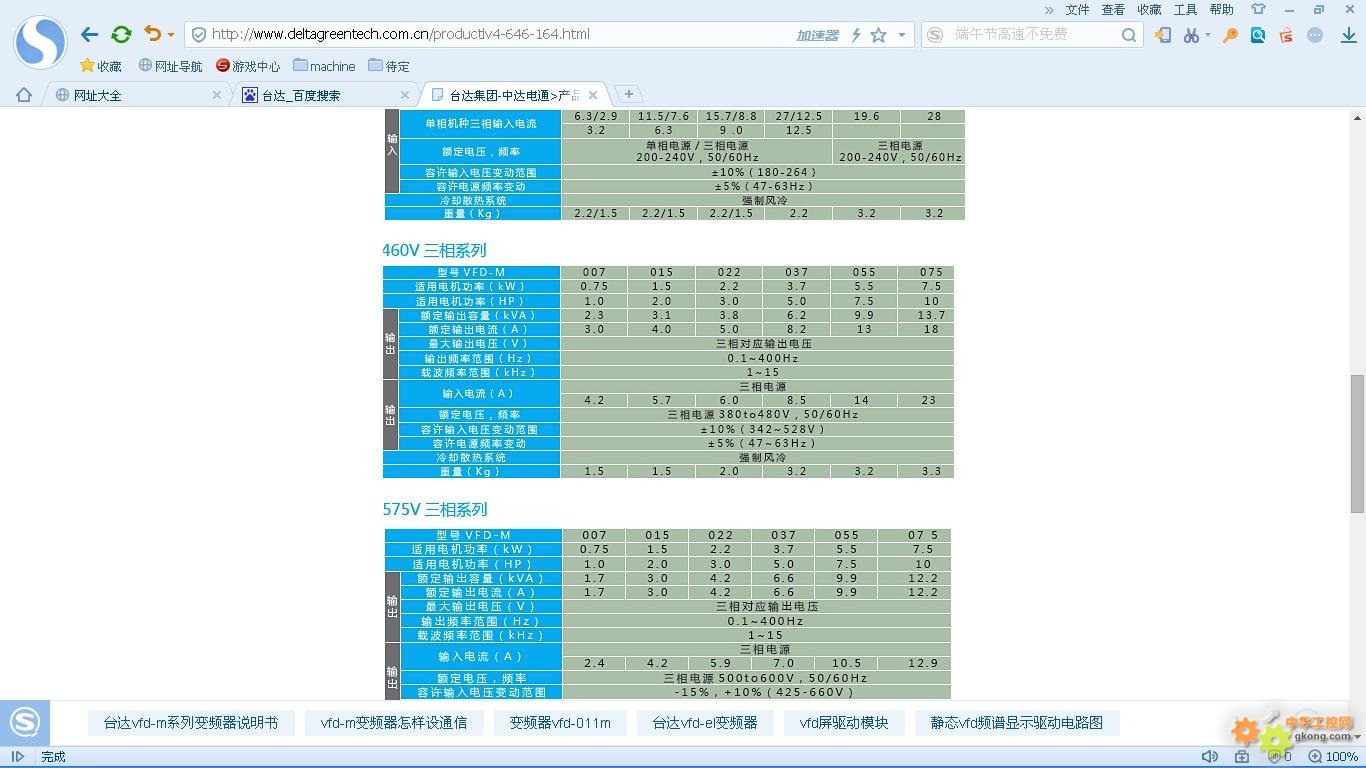The width and height of the screenshot is (1366, 768).
Task: Click 型号 VFD-M header in 460V table
Action: pyautogui.click(x=471, y=272)
